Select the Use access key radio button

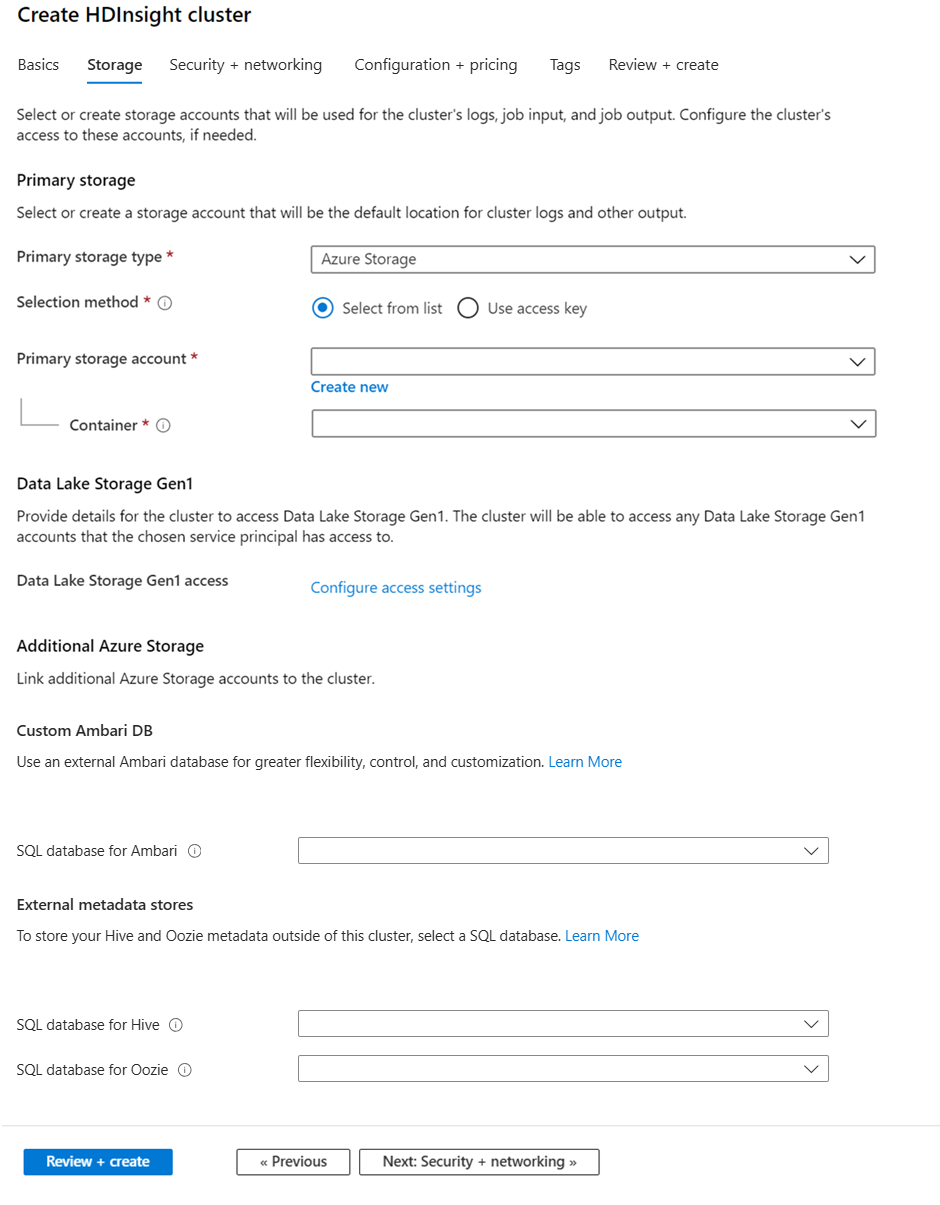tap(467, 308)
